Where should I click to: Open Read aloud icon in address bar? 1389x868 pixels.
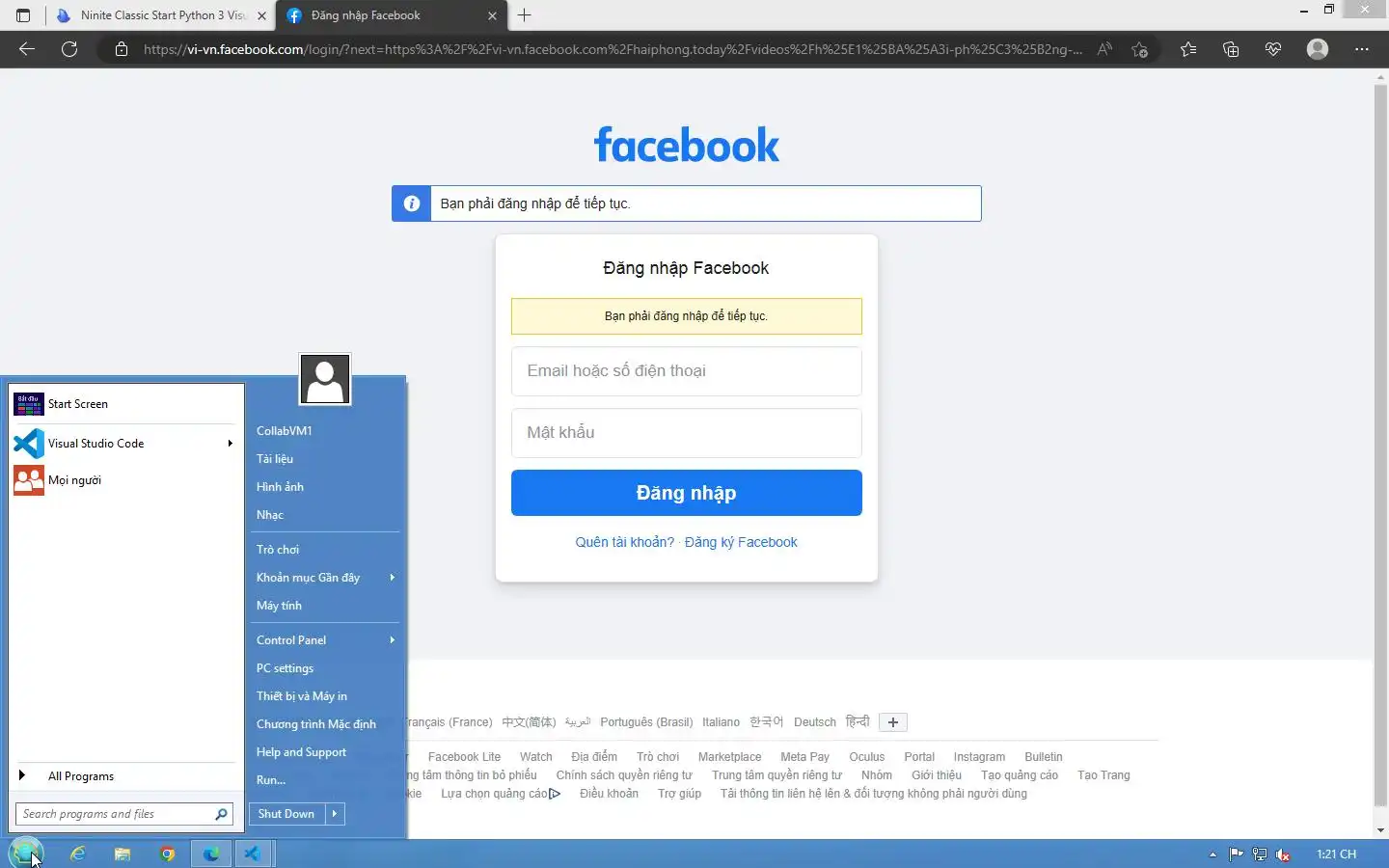click(1104, 49)
